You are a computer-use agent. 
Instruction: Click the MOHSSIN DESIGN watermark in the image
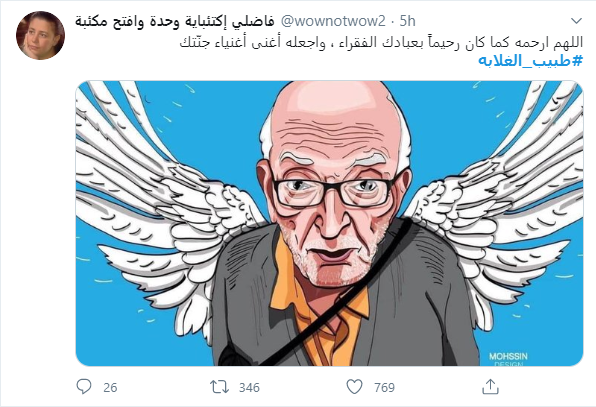pos(508,359)
